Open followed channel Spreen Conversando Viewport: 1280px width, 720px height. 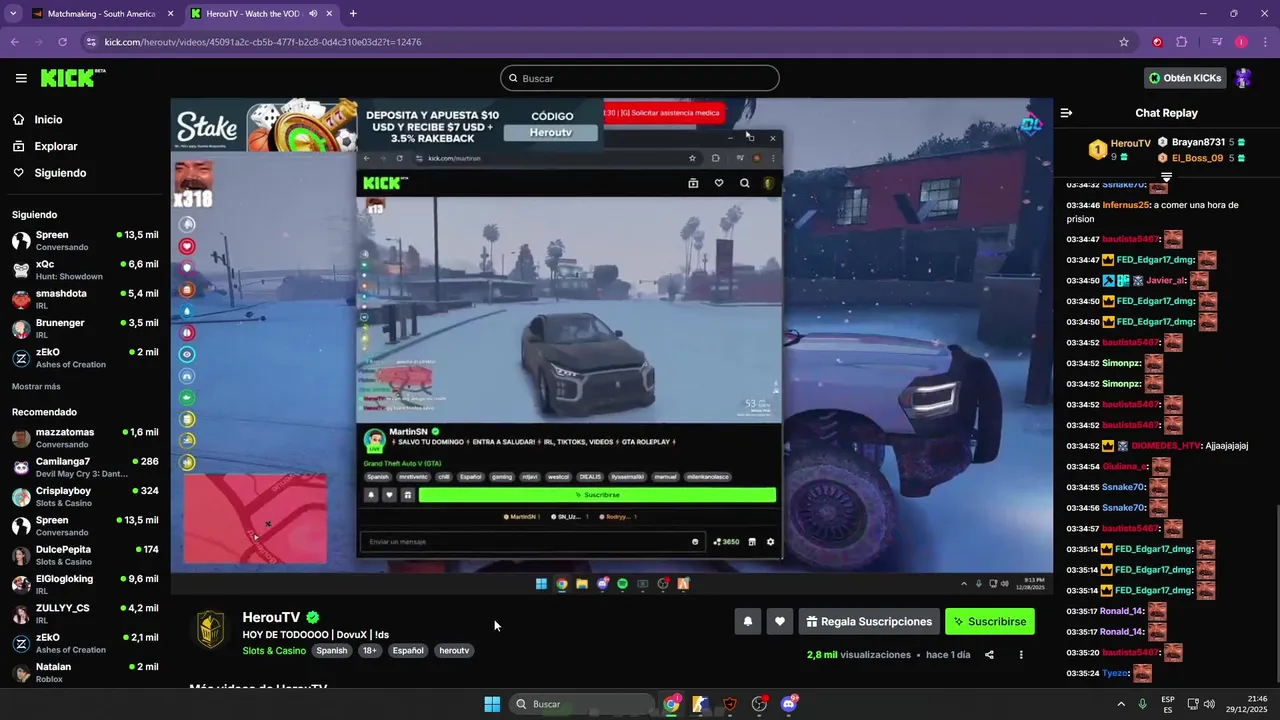click(85, 240)
